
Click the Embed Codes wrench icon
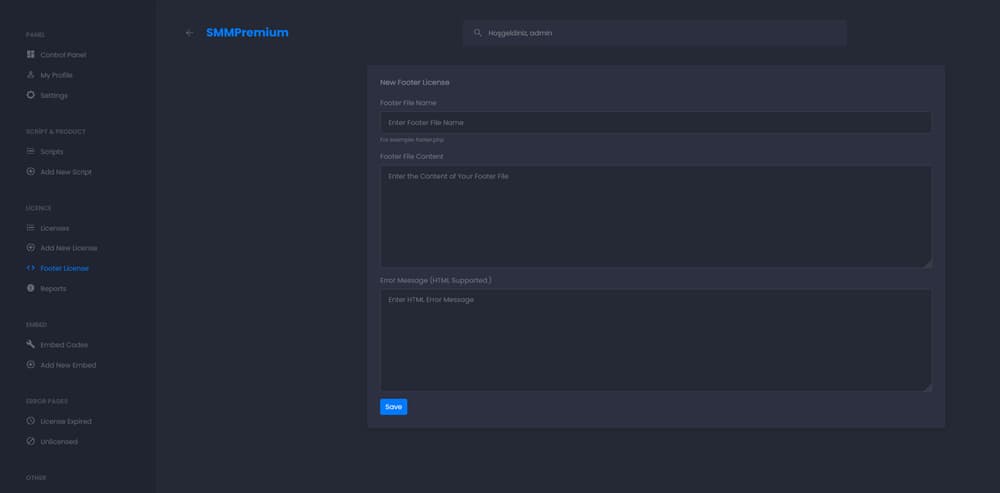pyautogui.click(x=31, y=344)
